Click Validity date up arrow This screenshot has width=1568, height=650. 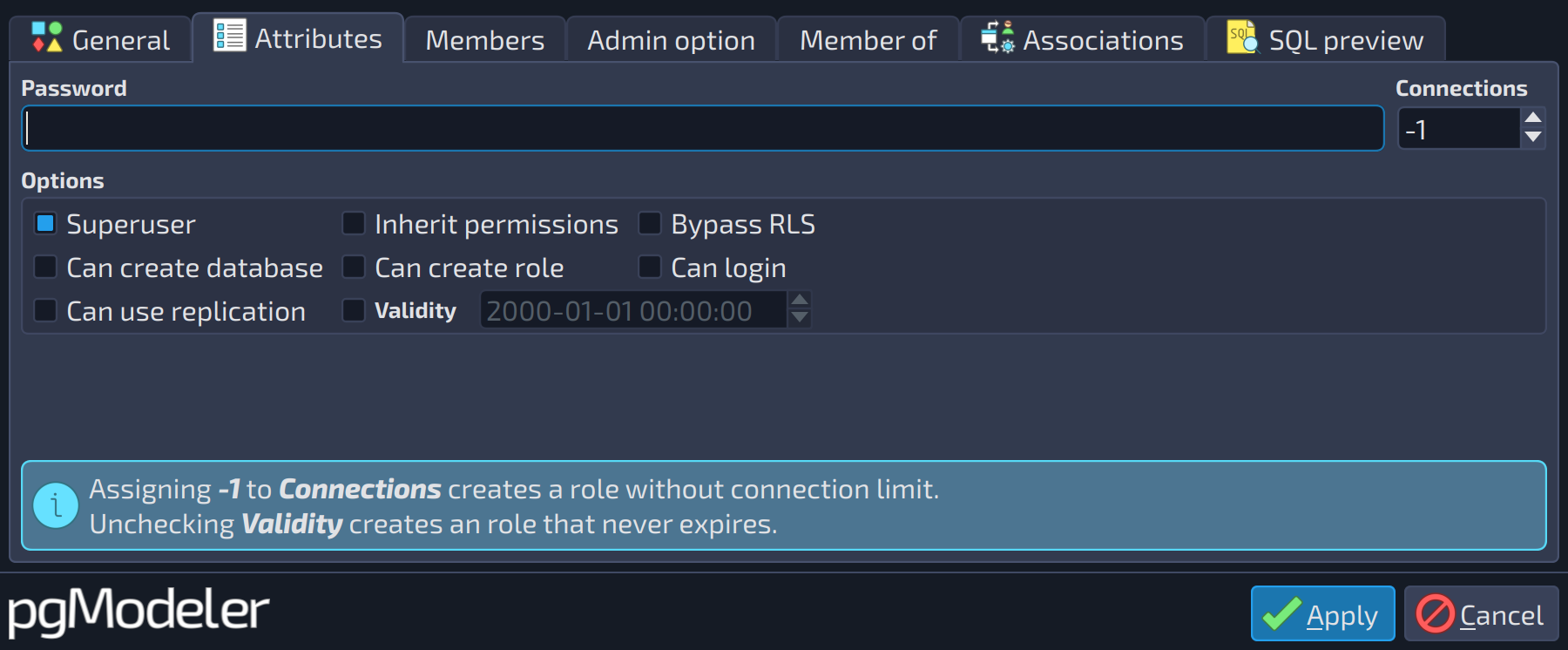tap(799, 300)
